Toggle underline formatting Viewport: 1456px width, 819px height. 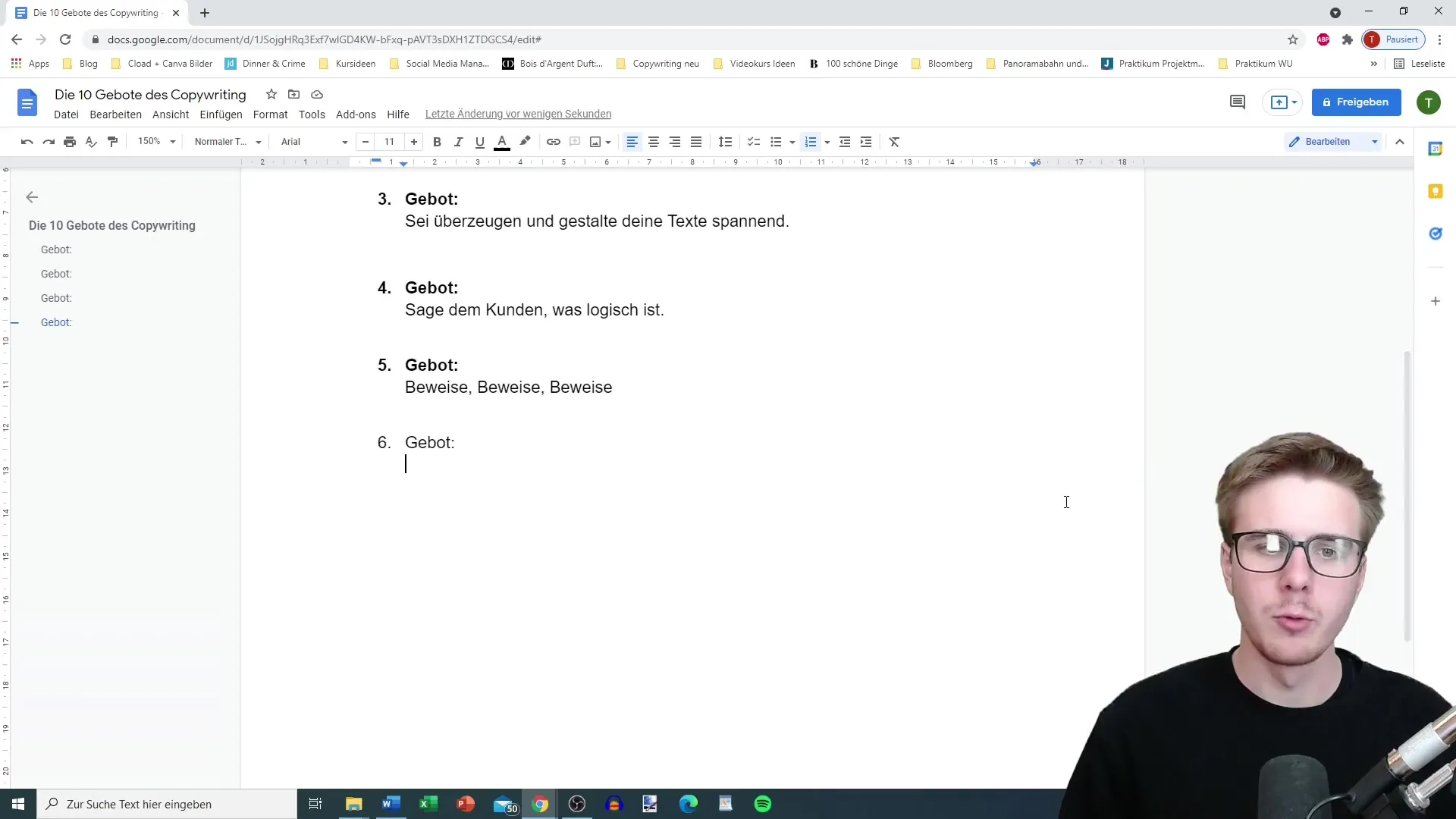[479, 142]
